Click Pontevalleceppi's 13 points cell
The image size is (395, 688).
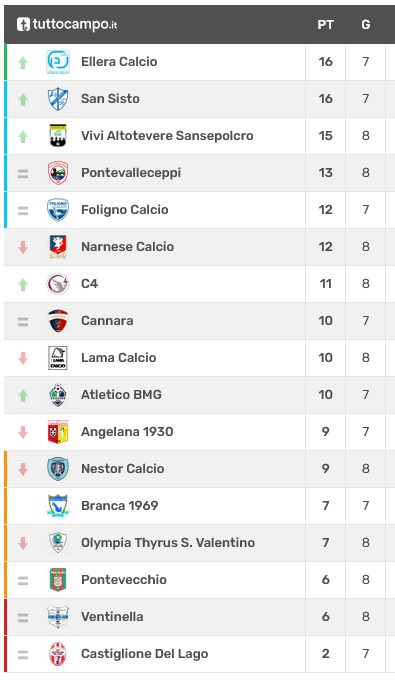(x=325, y=173)
